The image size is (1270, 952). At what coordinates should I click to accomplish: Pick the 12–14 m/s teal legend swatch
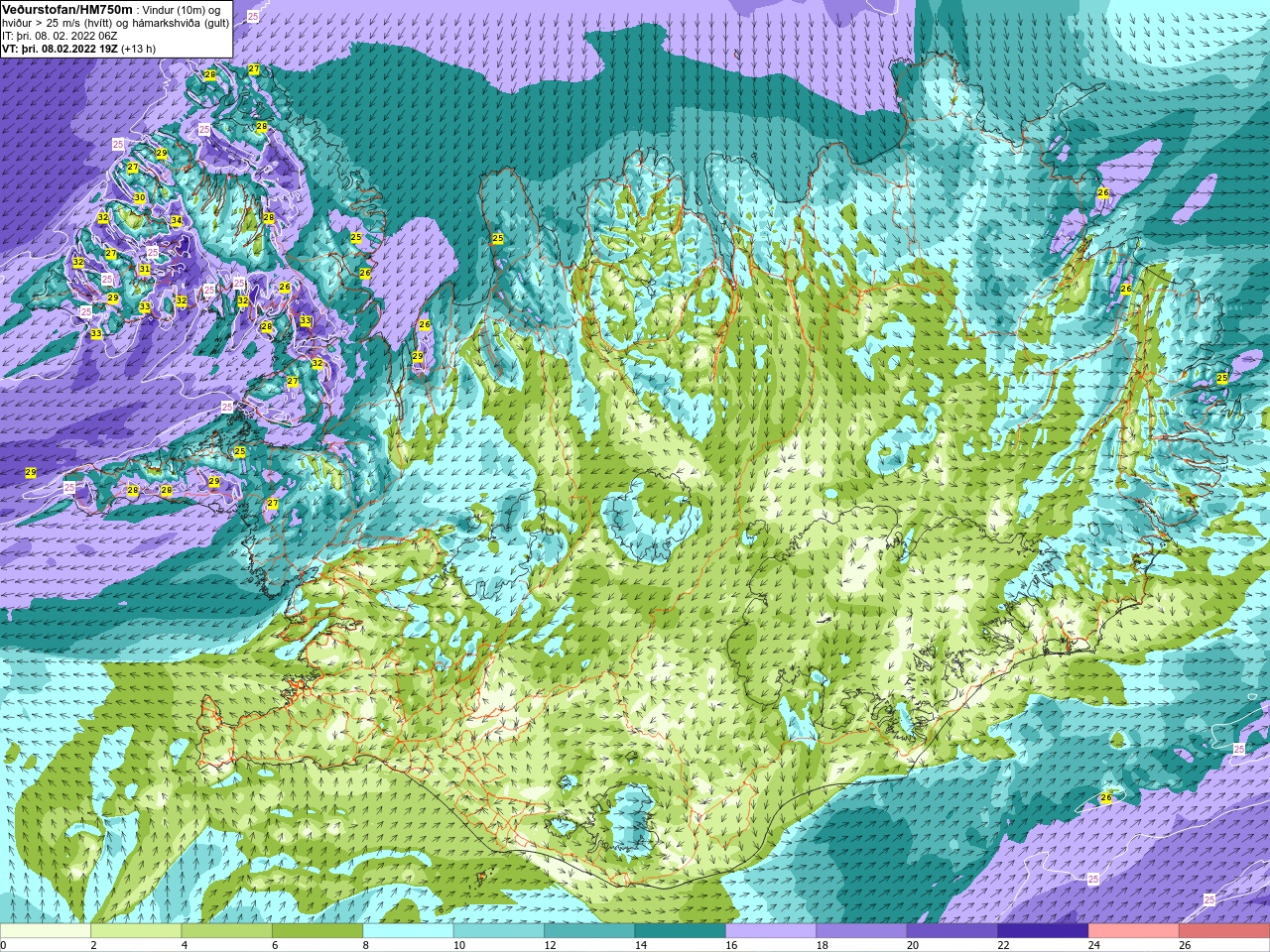point(589,931)
